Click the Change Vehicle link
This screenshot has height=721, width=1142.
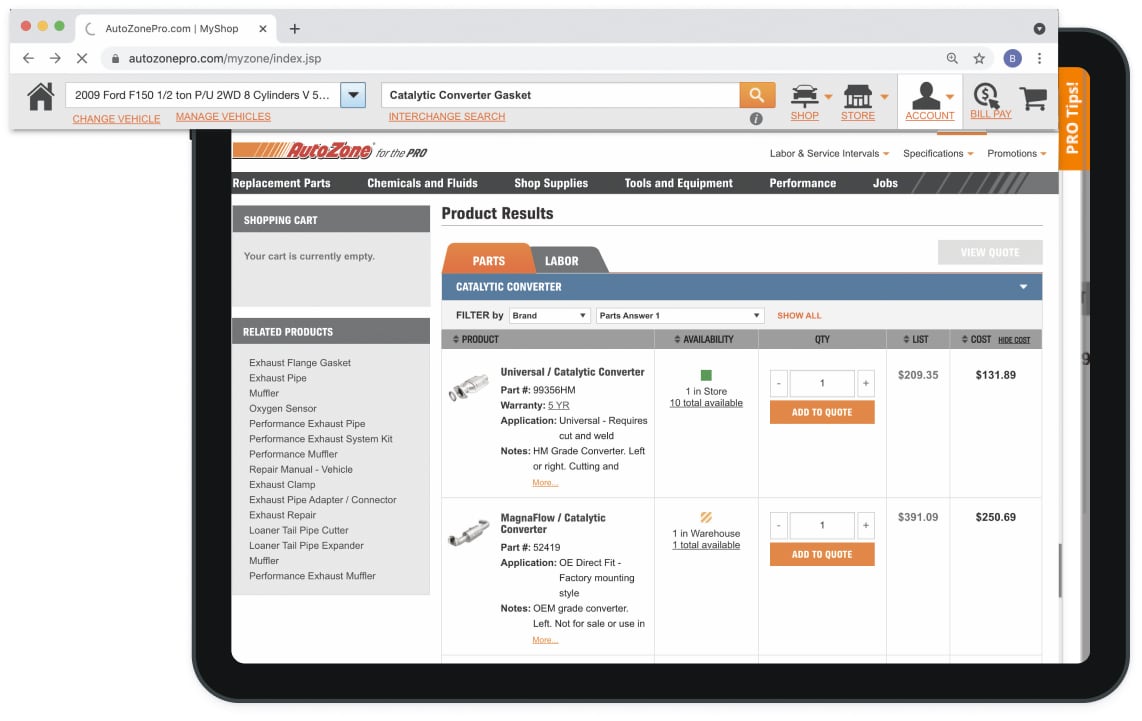point(117,119)
